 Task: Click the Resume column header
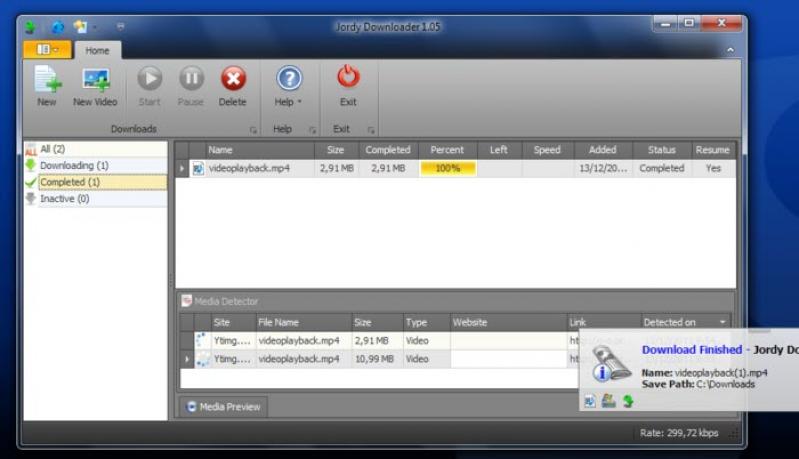[x=713, y=150]
